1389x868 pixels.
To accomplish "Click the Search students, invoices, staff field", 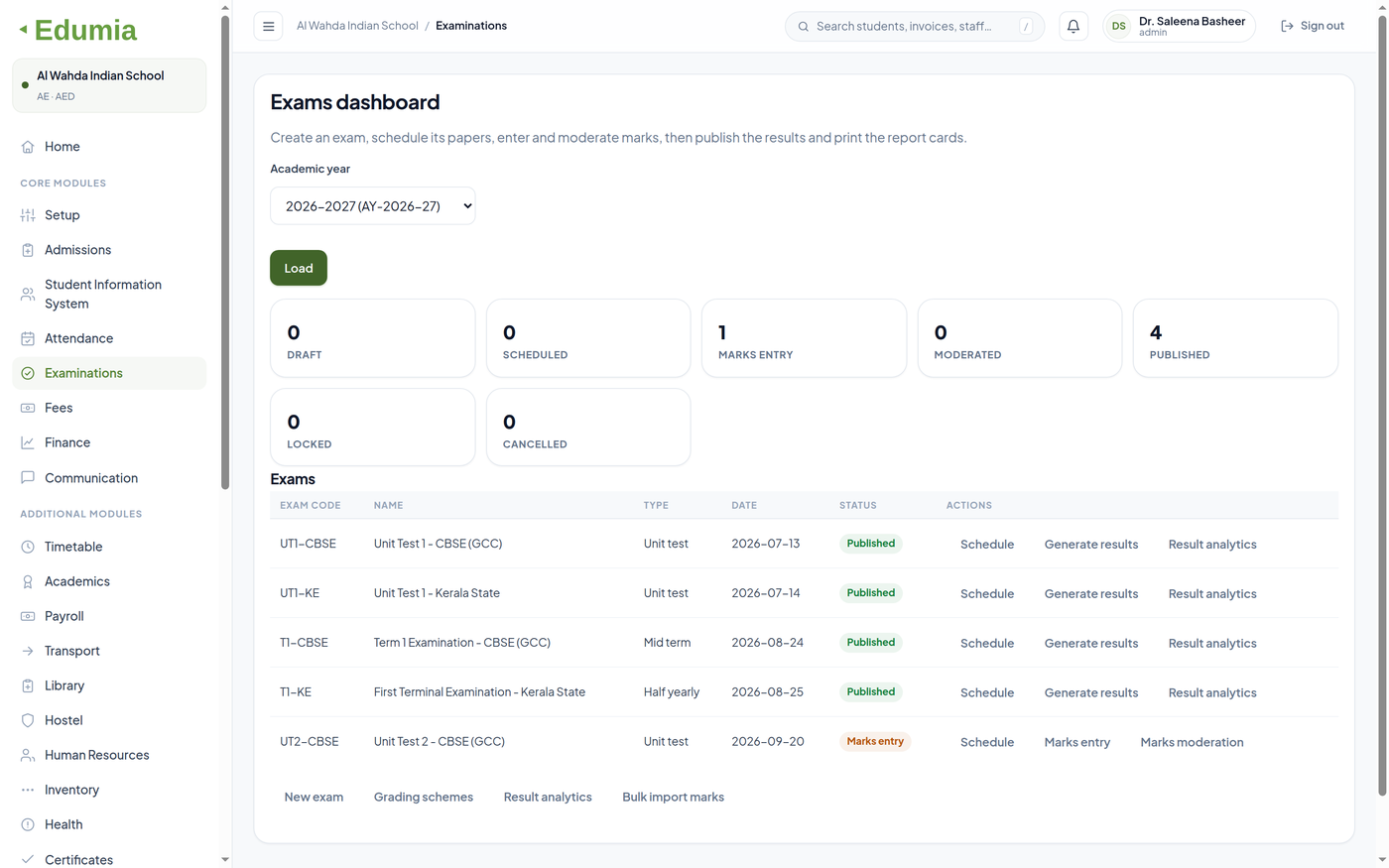I will [915, 26].
